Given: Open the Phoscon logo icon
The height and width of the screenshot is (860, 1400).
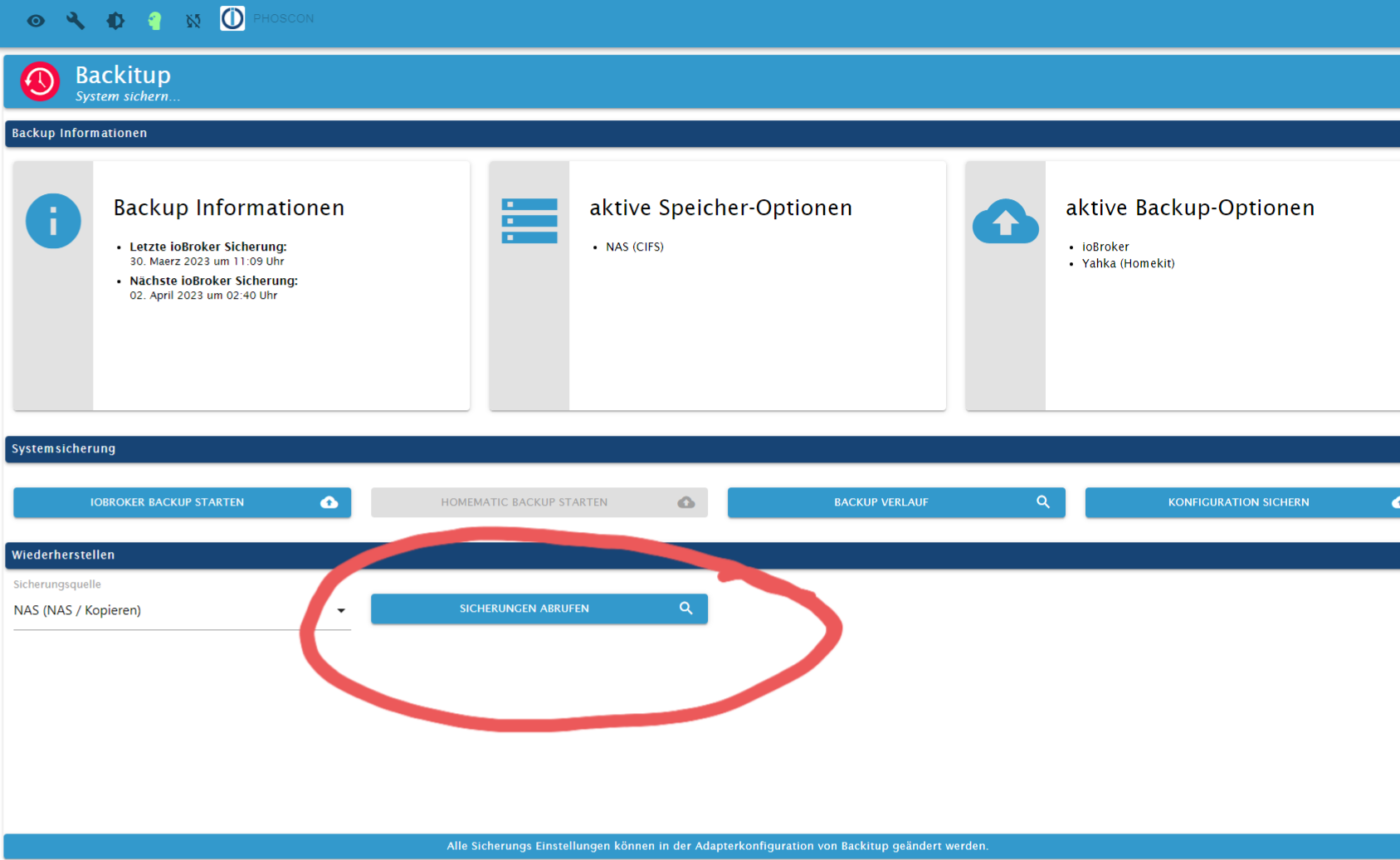Looking at the screenshot, I should click(232, 18).
